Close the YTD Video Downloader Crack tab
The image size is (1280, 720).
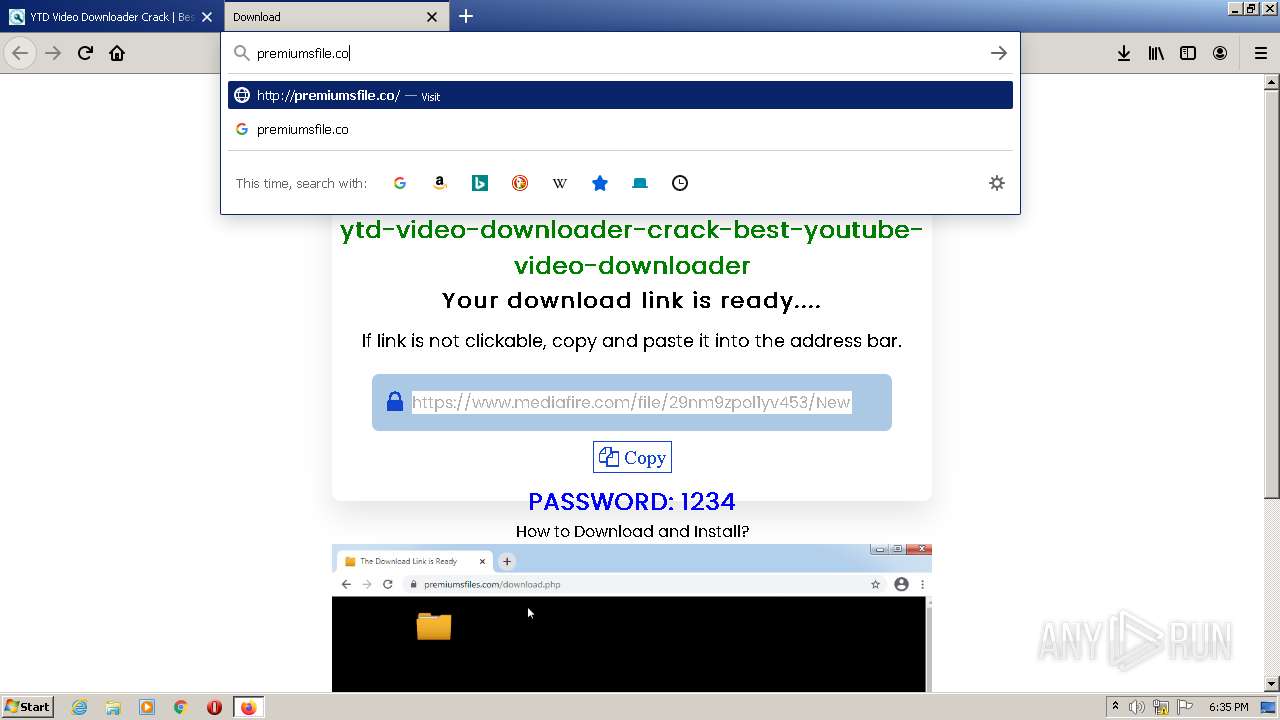[209, 17]
